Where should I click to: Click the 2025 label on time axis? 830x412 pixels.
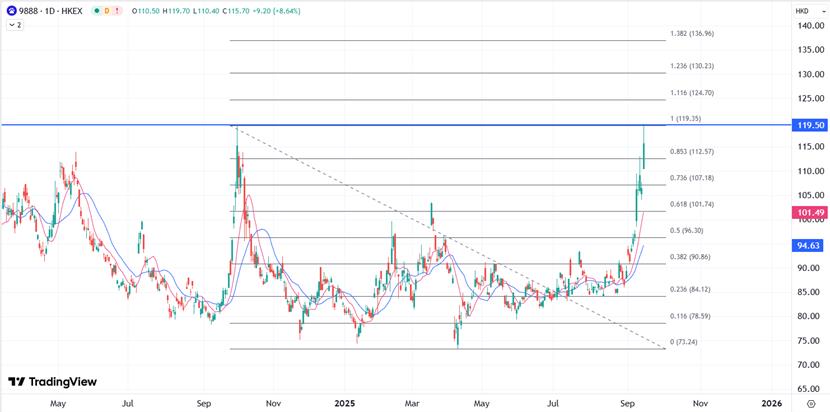(x=345, y=403)
